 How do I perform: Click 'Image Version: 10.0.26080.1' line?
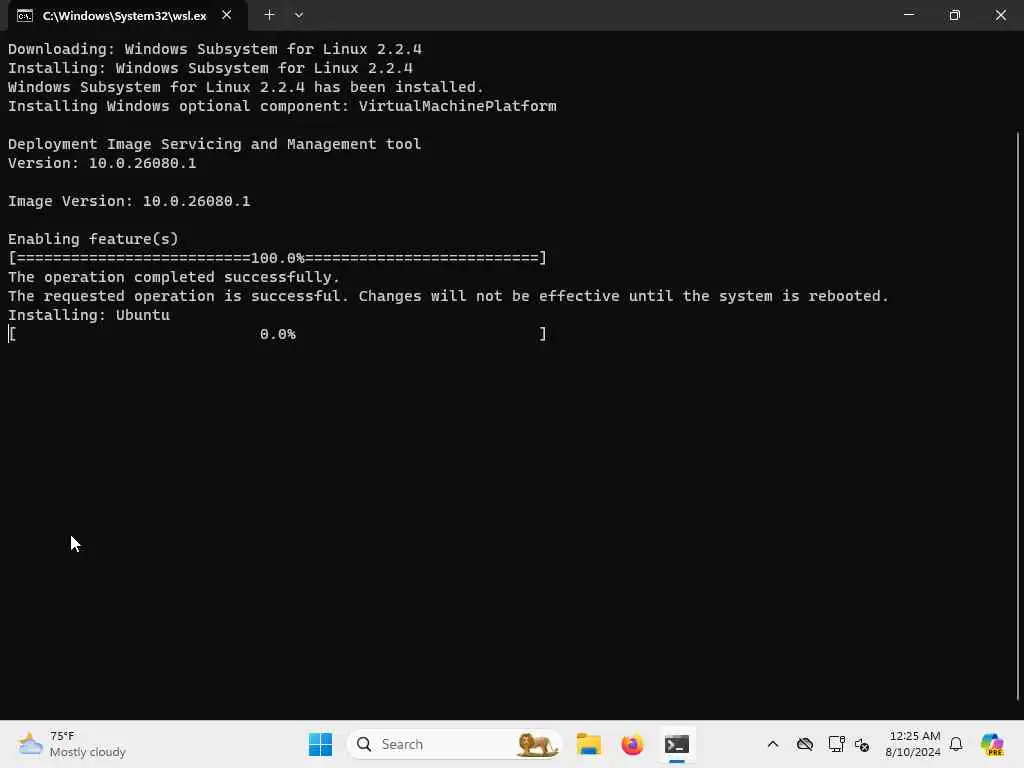[129, 201]
